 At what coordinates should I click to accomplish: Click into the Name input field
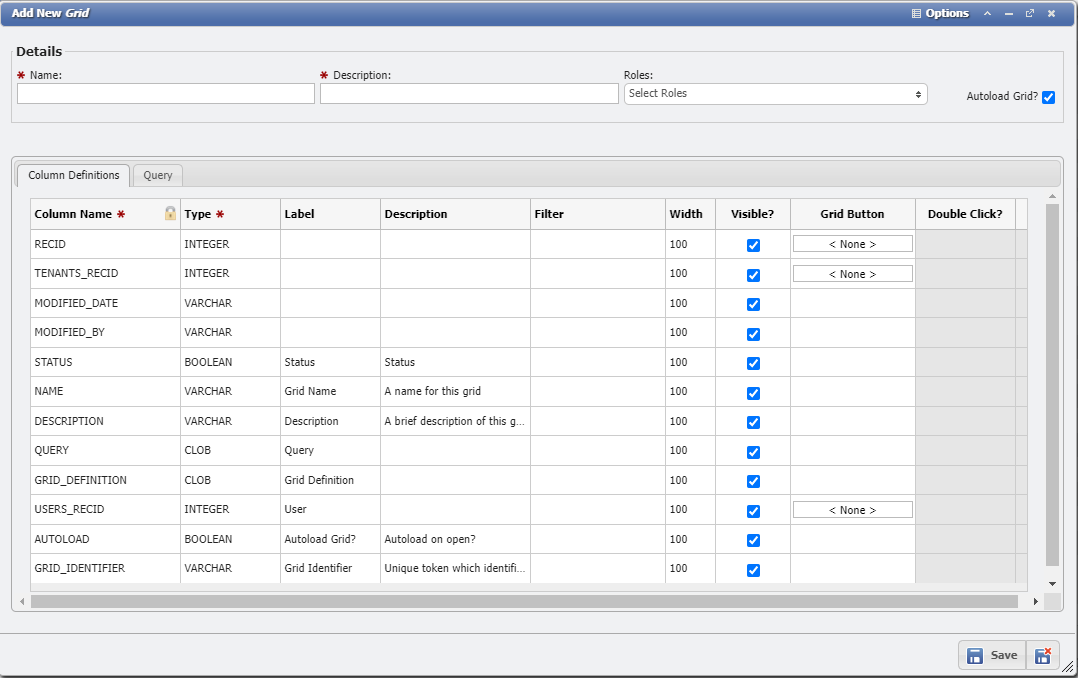point(166,94)
